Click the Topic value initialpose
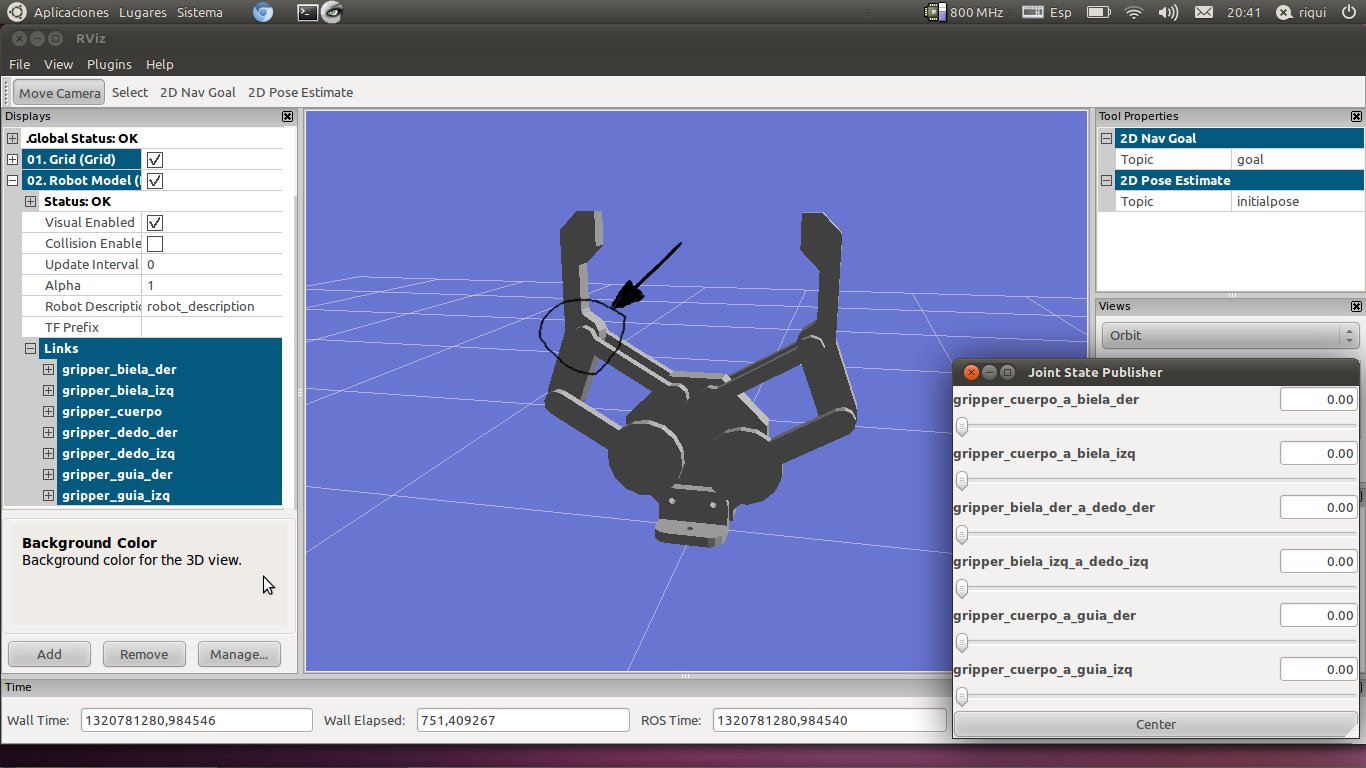 tap(1298, 201)
